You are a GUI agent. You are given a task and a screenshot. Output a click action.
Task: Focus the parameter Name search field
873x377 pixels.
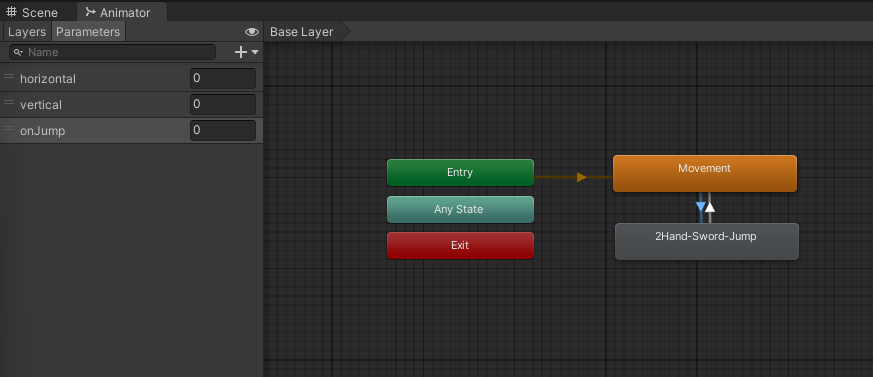[112, 52]
